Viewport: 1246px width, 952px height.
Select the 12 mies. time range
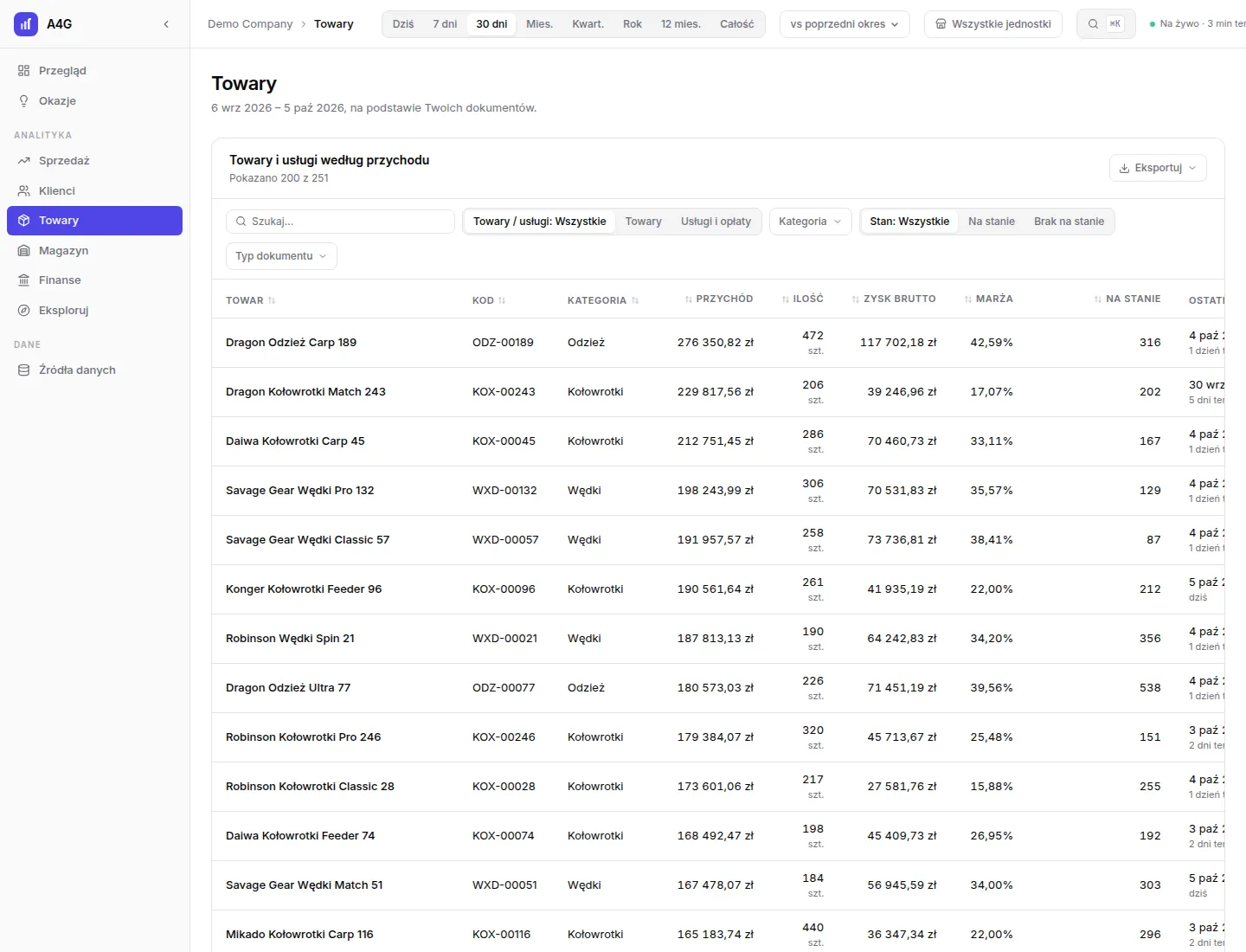point(681,24)
